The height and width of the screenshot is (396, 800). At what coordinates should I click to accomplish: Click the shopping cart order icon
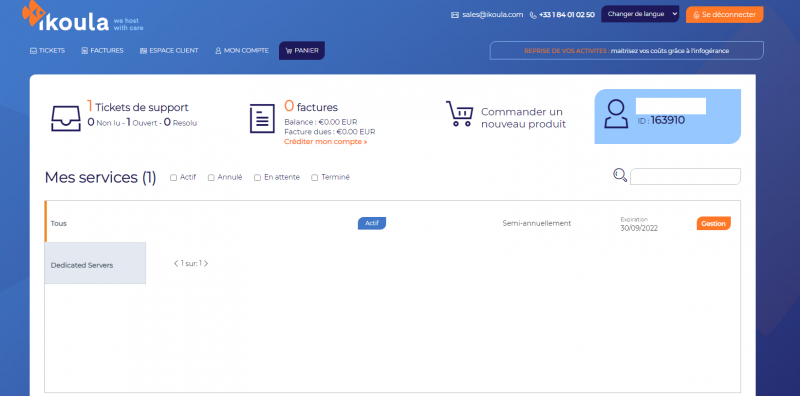[460, 113]
